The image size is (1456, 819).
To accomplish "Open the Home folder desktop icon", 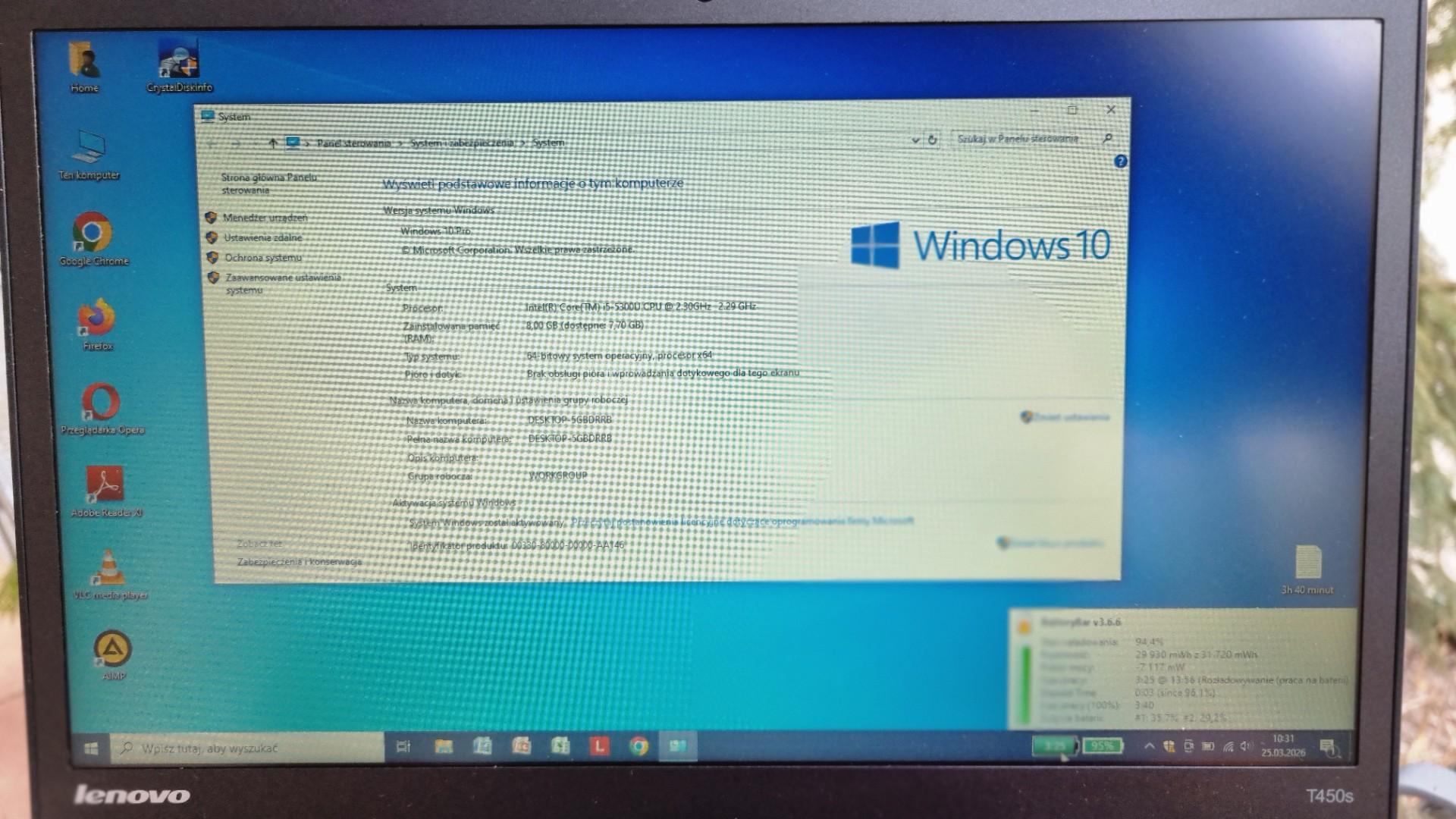I will [x=84, y=67].
